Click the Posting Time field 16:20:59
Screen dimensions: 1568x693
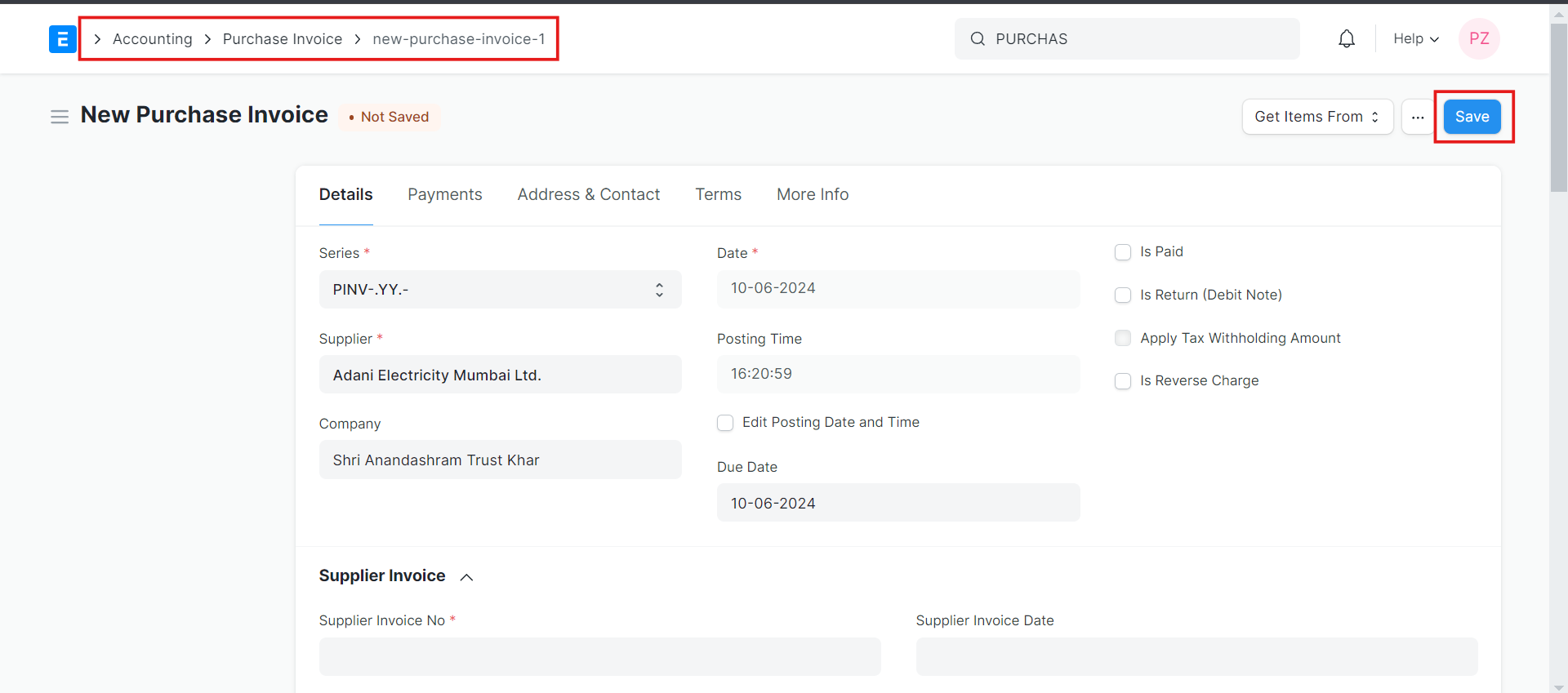(x=898, y=374)
